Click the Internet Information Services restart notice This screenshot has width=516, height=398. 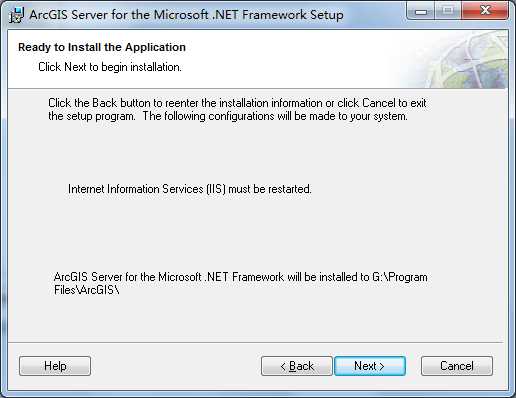coord(190,189)
